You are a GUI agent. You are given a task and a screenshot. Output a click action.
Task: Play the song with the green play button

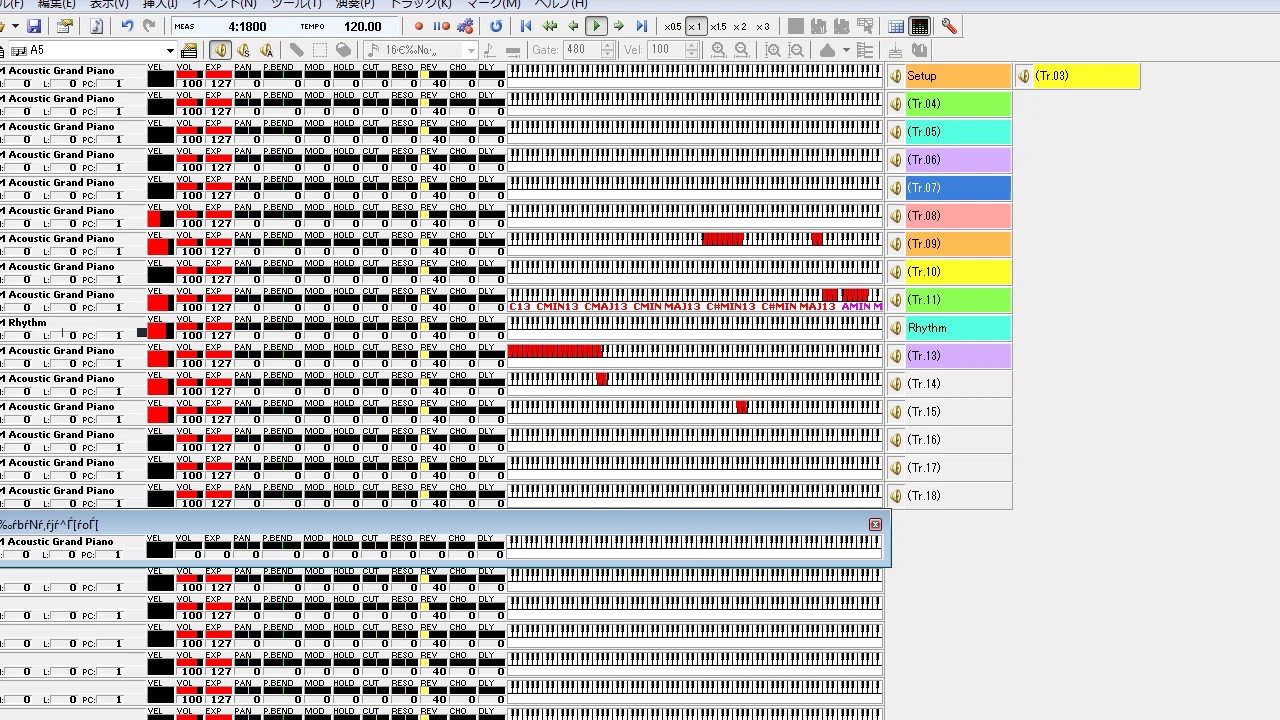tap(596, 26)
